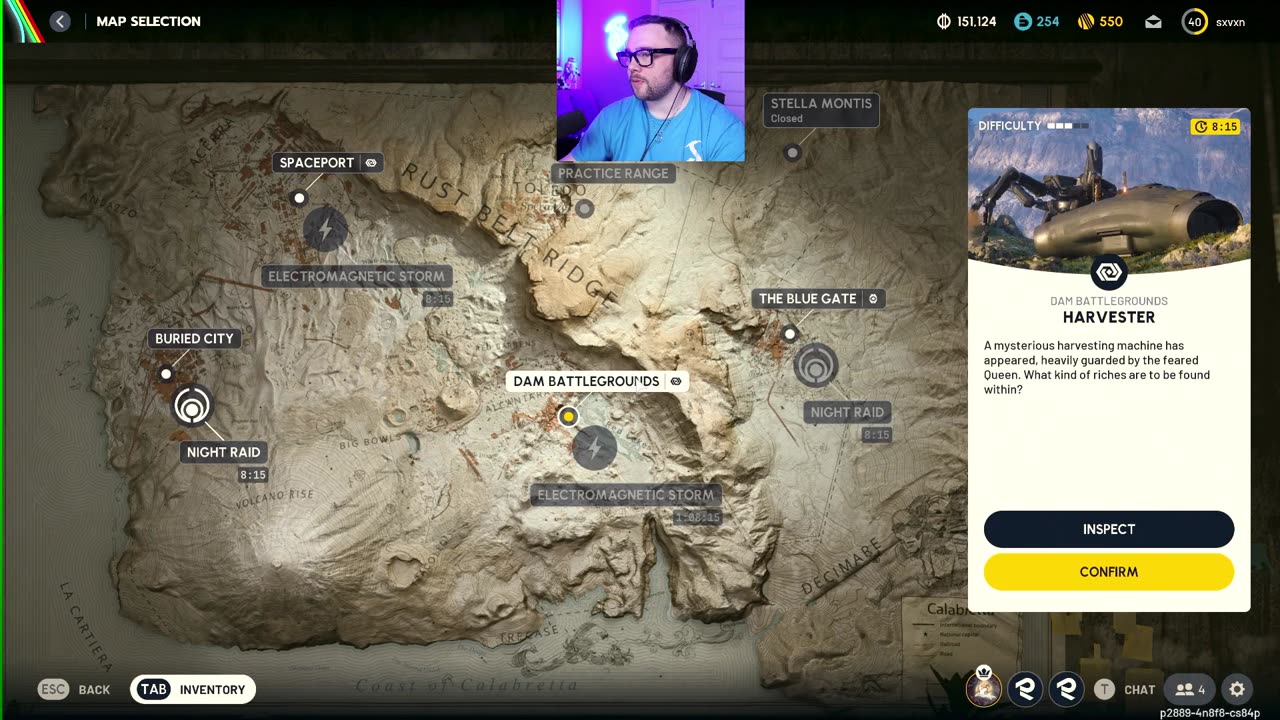Viewport: 1280px width, 720px height.
Task: Click the coin currency icon beside 151,124
Action: click(x=943, y=21)
